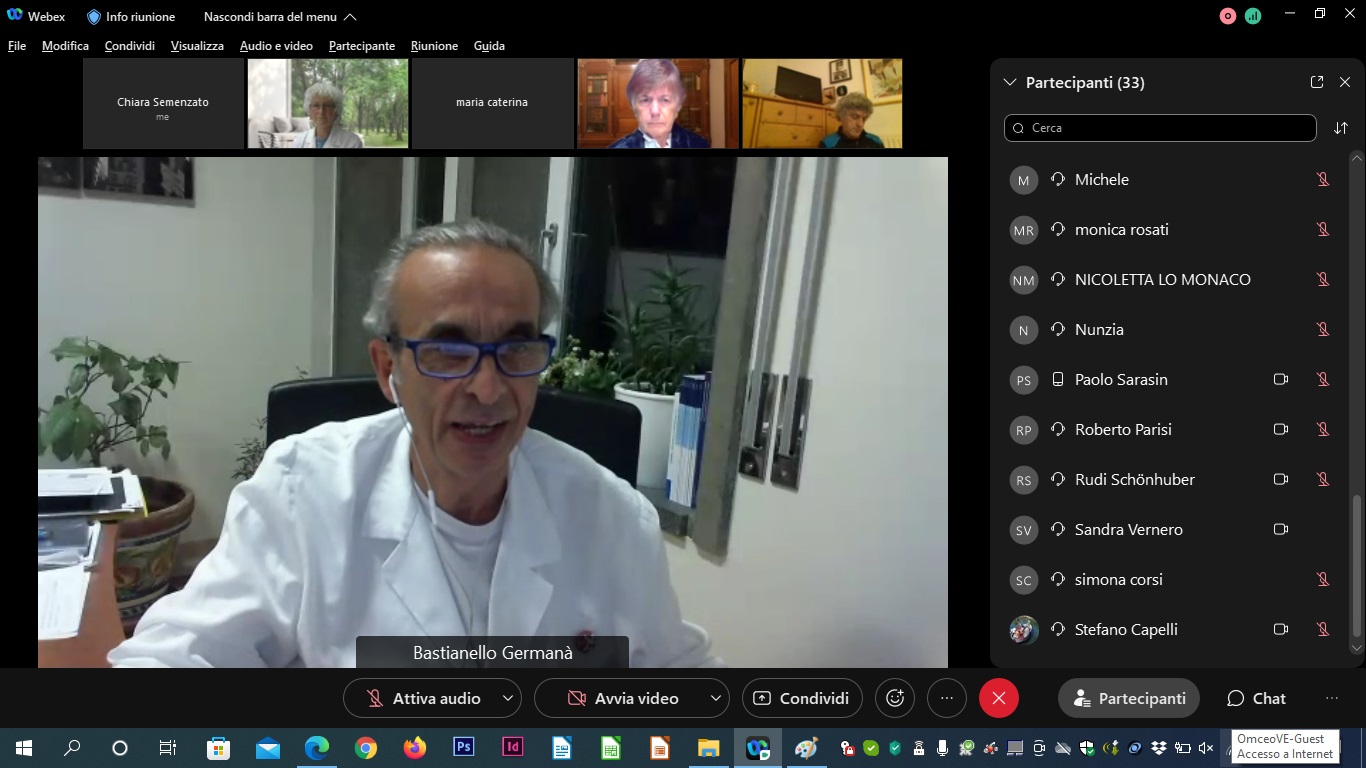Viewport: 1366px width, 768px height.
Task: Click headset audio icon next to Michele
Action: pyautogui.click(x=1058, y=180)
